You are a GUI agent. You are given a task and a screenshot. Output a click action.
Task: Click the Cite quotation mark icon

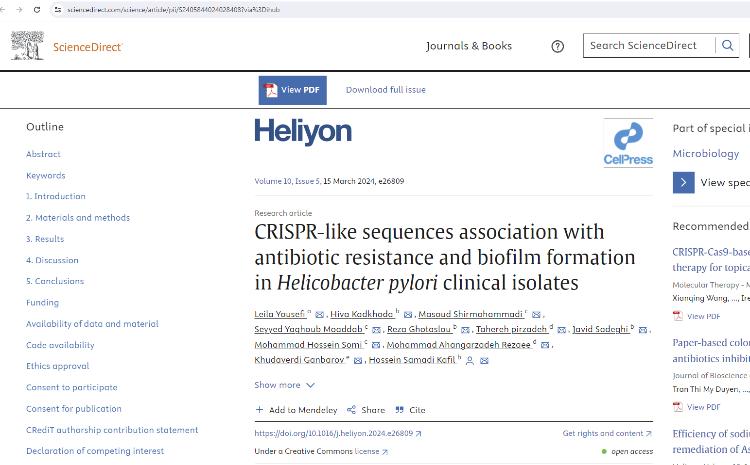(x=400, y=410)
